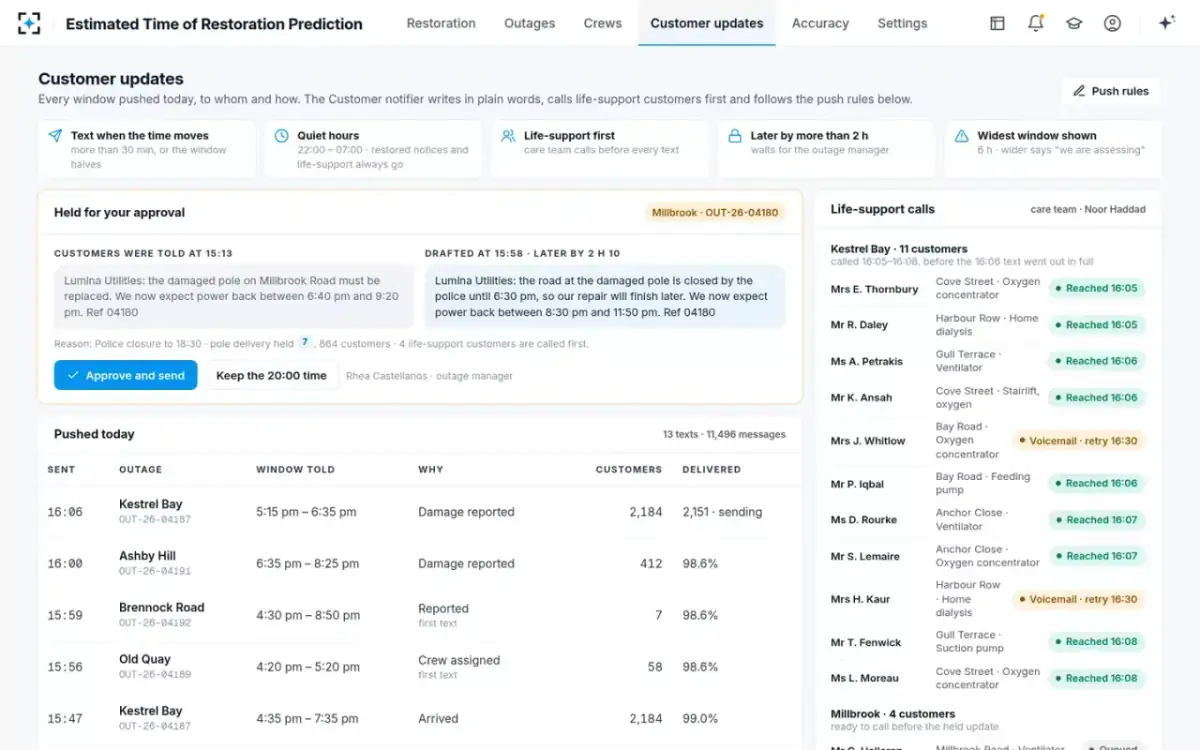Click the Drafted at 15:58 message bubble
Viewport: 1200px width, 750px height.
point(605,296)
